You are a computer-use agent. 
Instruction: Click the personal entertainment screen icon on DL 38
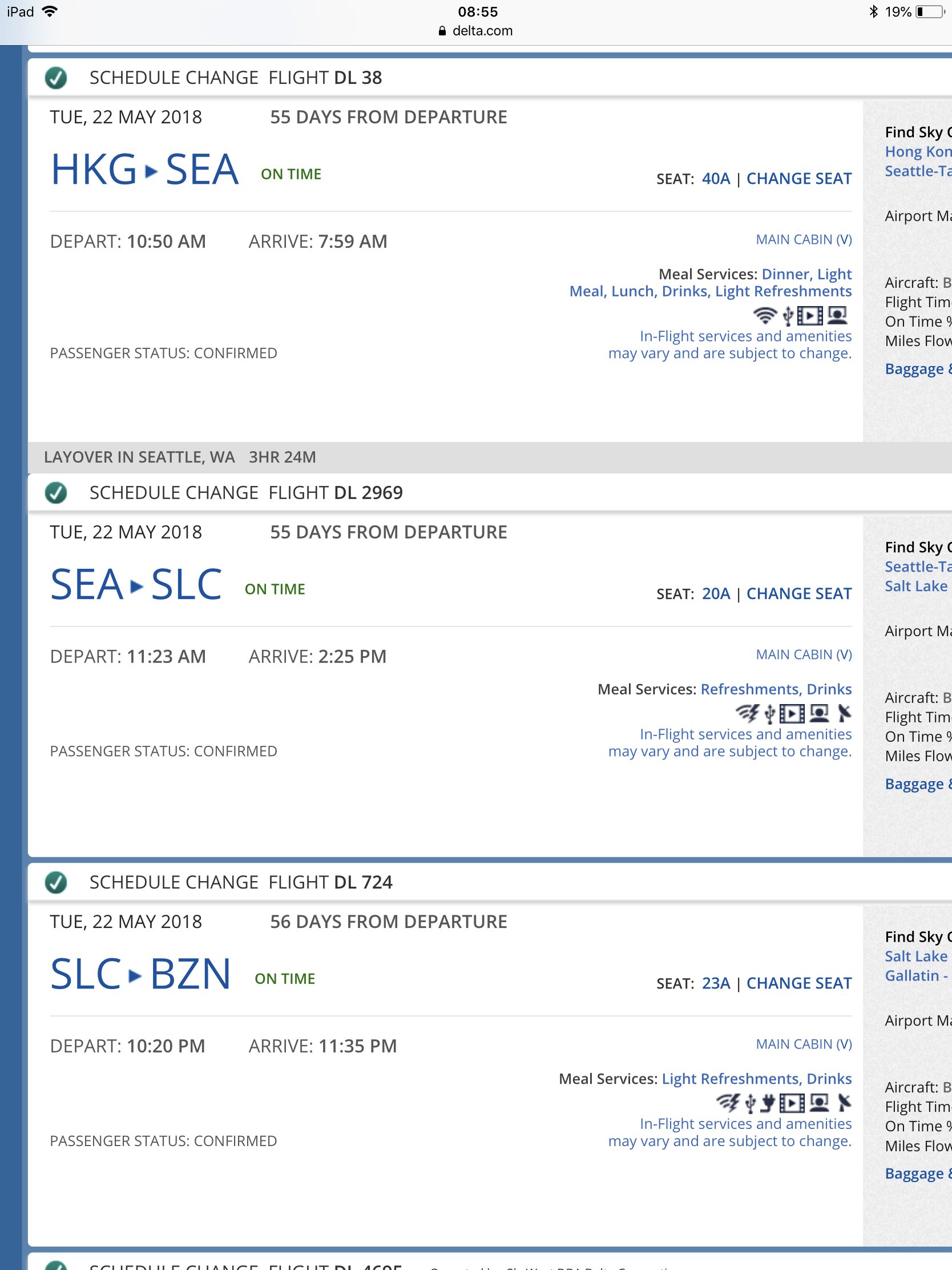click(x=838, y=315)
